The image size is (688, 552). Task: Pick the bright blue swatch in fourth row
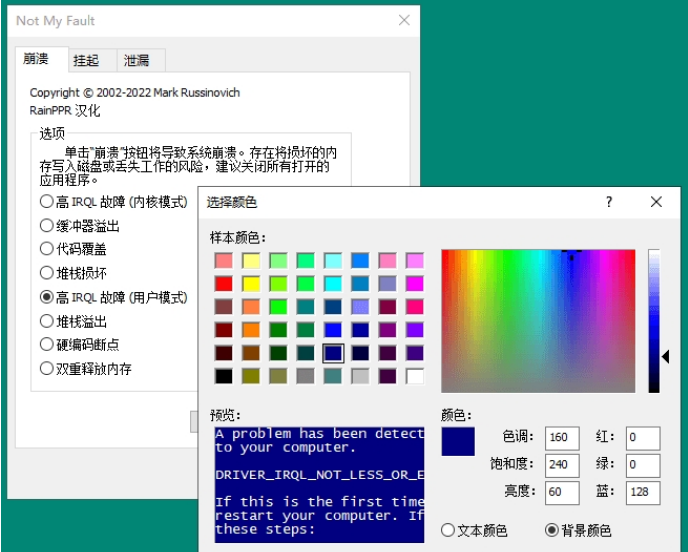click(x=333, y=330)
